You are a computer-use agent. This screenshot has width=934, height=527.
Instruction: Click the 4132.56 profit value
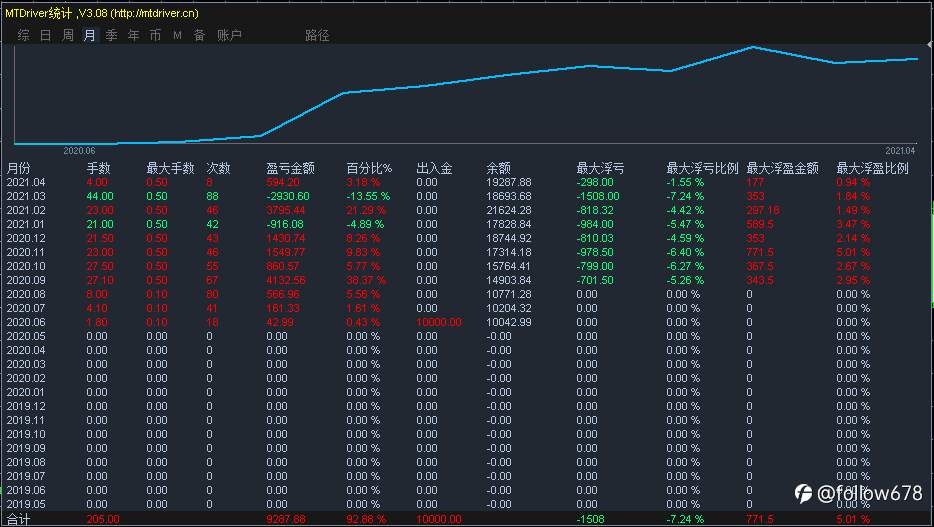point(286,280)
